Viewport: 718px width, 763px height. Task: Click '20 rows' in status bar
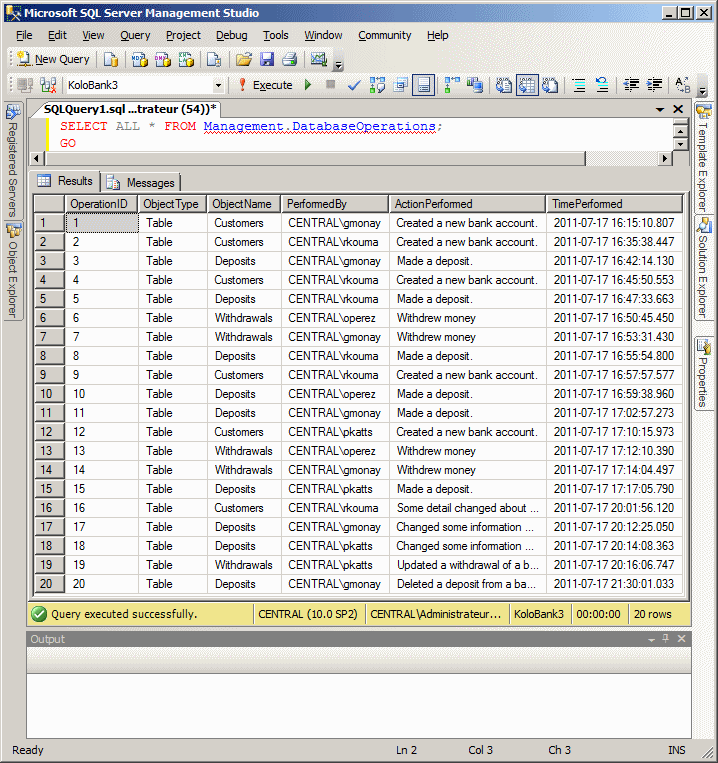point(652,615)
